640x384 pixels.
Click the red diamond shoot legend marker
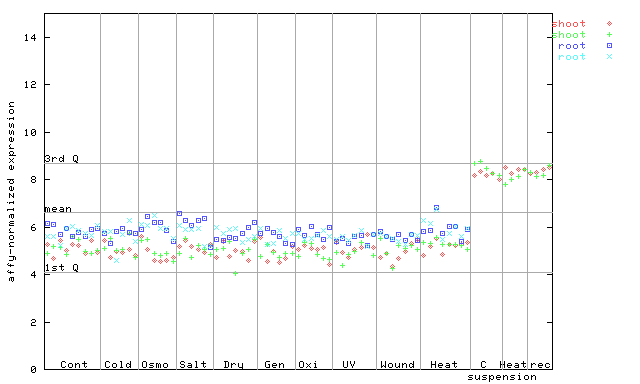609,24
